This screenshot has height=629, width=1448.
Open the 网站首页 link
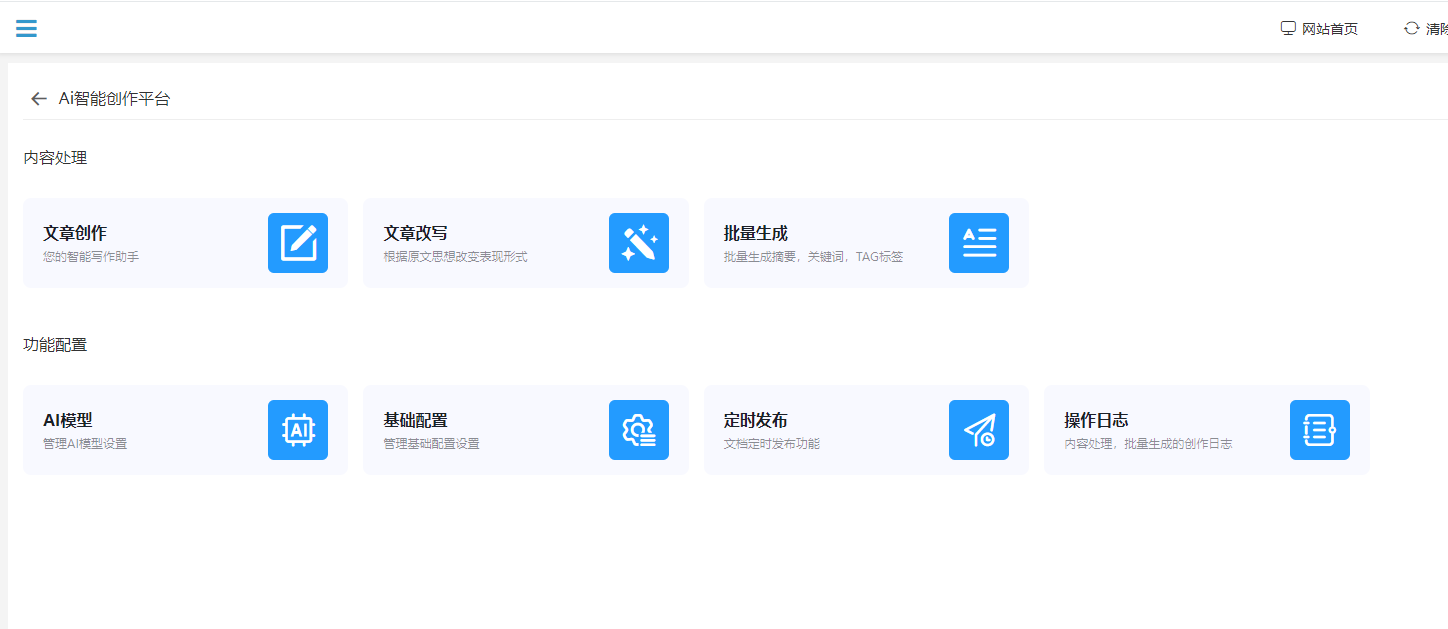[x=1330, y=29]
